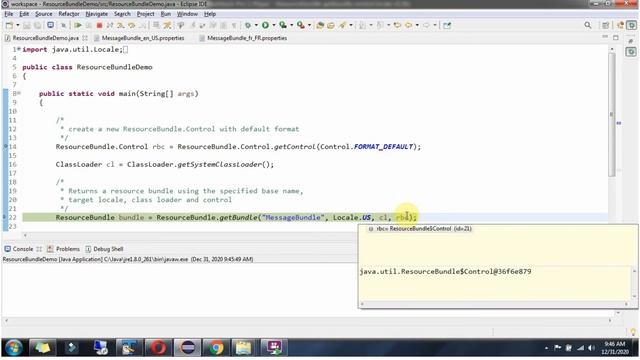Click the External Tools icon
This screenshot has height=360, width=640.
point(301,25)
